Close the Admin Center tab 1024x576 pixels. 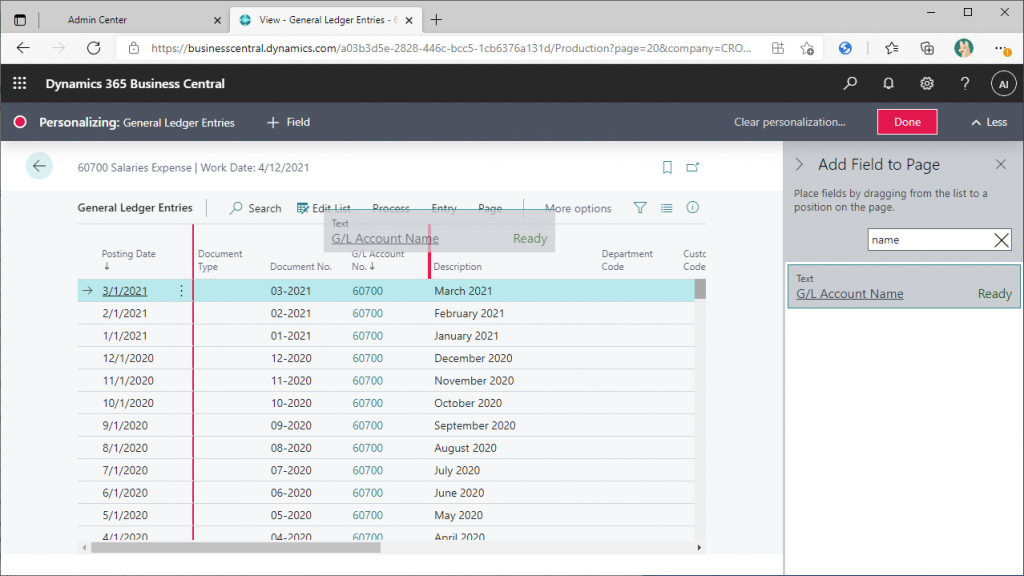(x=217, y=20)
